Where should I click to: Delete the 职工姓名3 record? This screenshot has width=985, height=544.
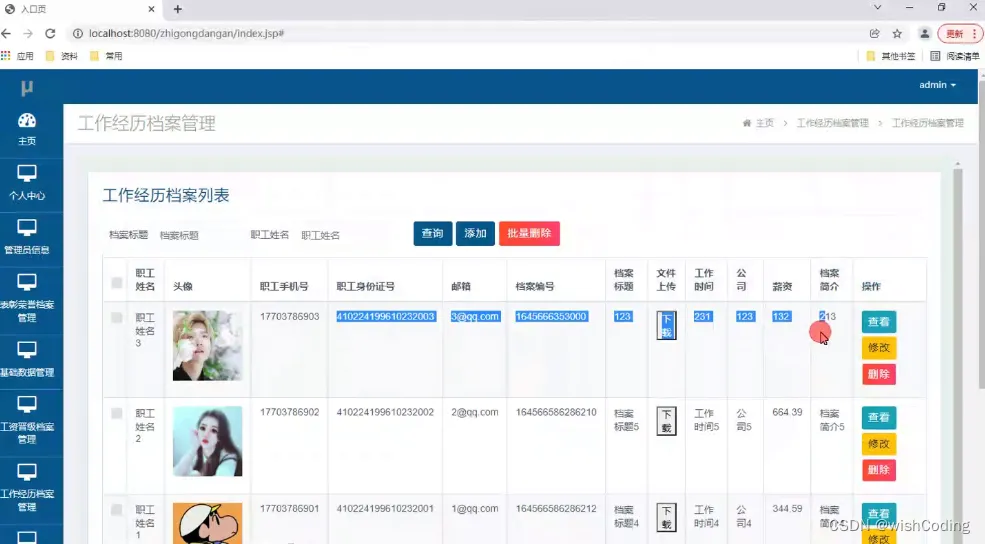click(878, 374)
